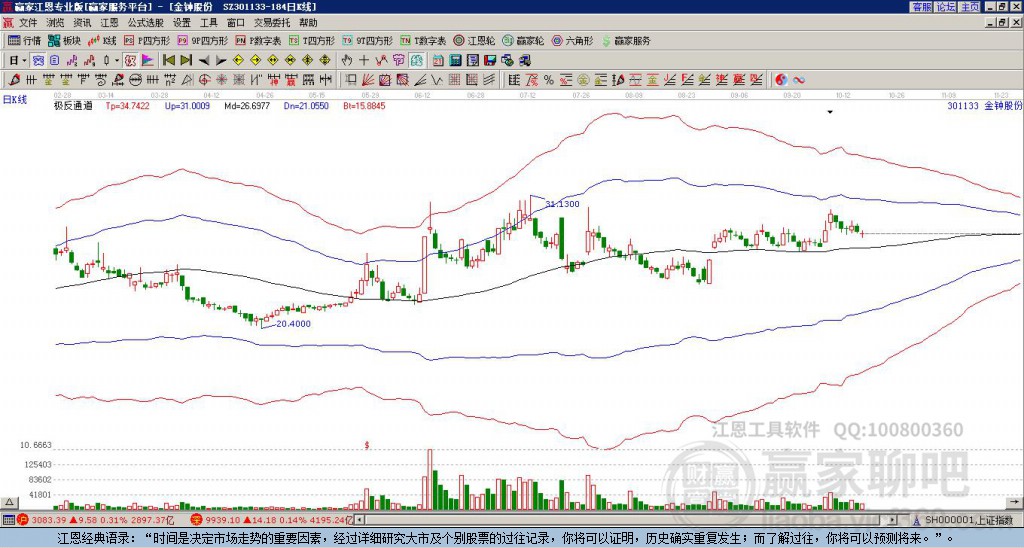Select the hand pan tool
The height and width of the screenshot is (548, 1024).
(x=346, y=61)
